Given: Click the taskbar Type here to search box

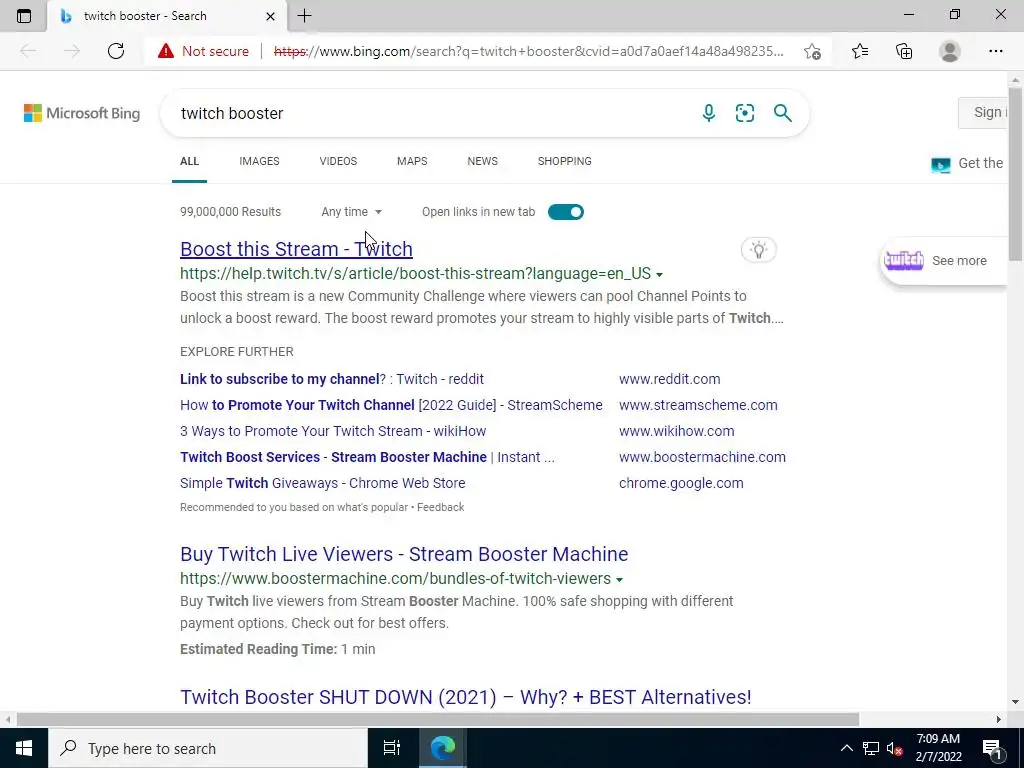Looking at the screenshot, I should click(x=208, y=748).
